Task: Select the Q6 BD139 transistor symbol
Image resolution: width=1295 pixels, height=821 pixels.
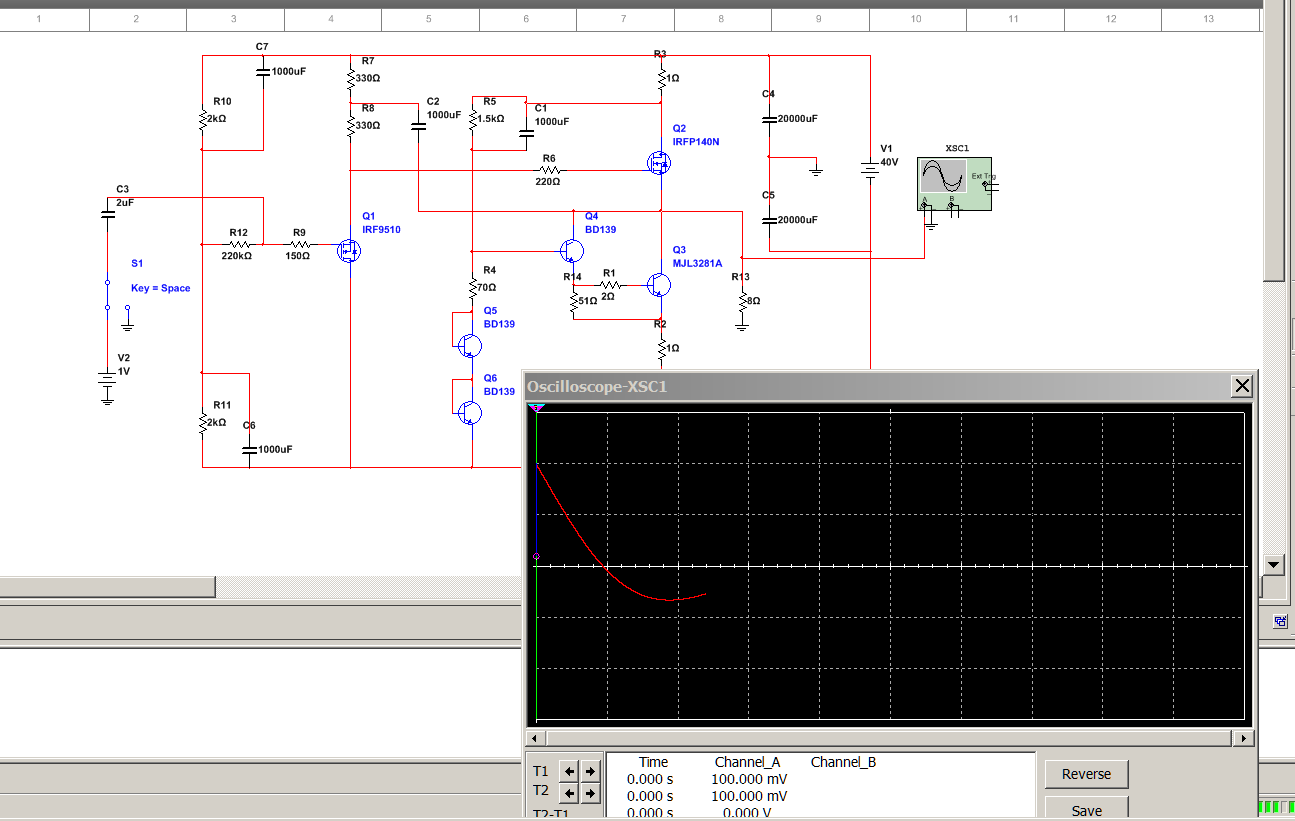Action: pyautogui.click(x=470, y=411)
